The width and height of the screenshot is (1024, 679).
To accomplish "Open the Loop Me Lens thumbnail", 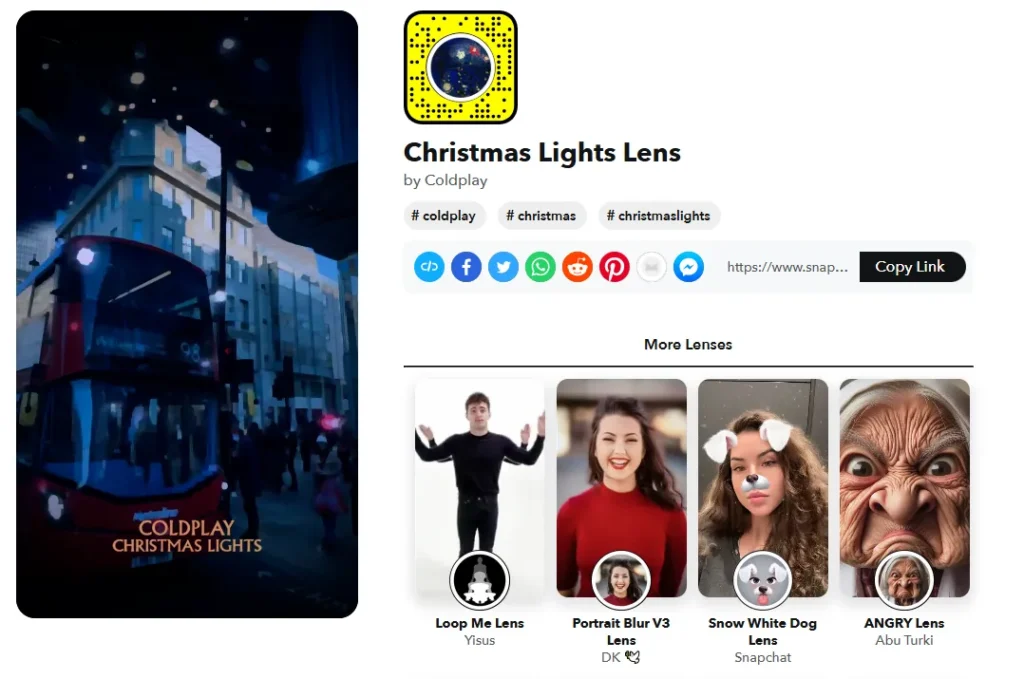I will tap(479, 488).
